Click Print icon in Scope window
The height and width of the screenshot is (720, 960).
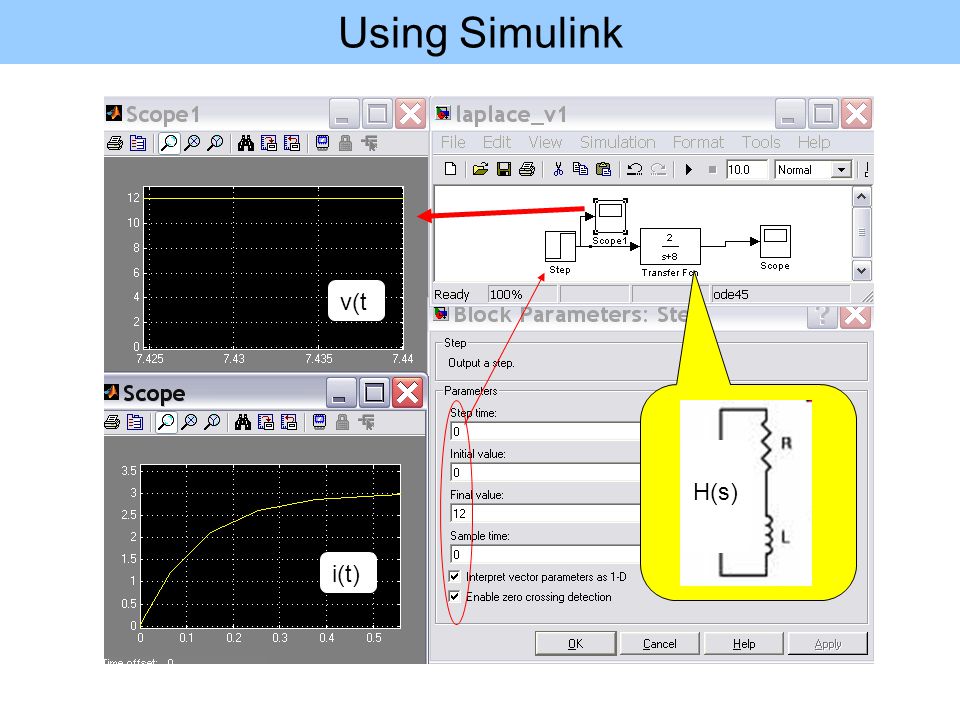112,422
